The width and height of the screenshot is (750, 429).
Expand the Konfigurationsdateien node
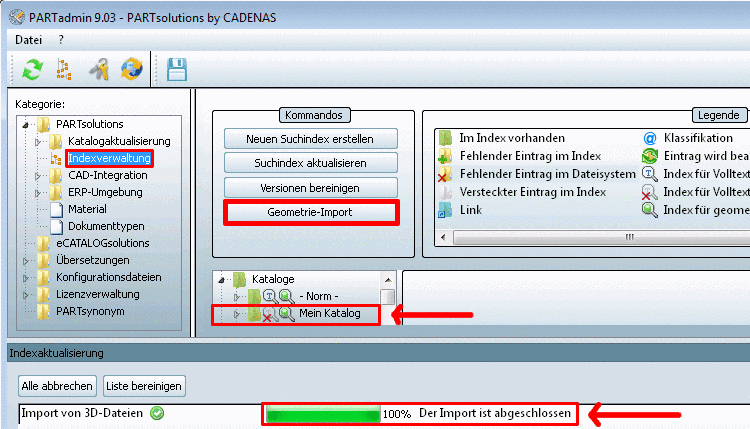point(26,278)
